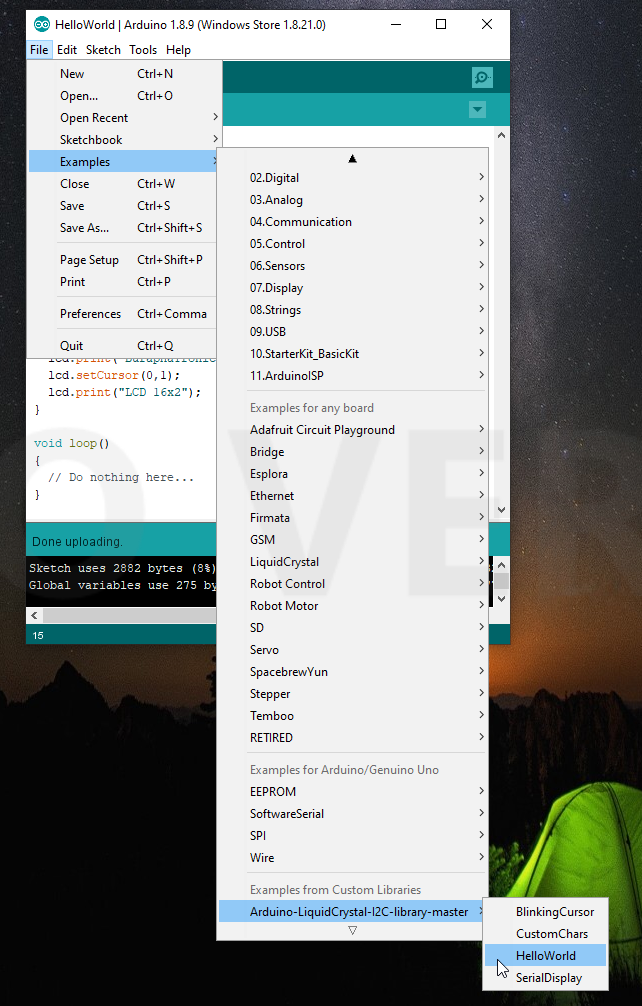The width and height of the screenshot is (642, 1006).
Task: Open Servo library examples
Action: coord(352,649)
